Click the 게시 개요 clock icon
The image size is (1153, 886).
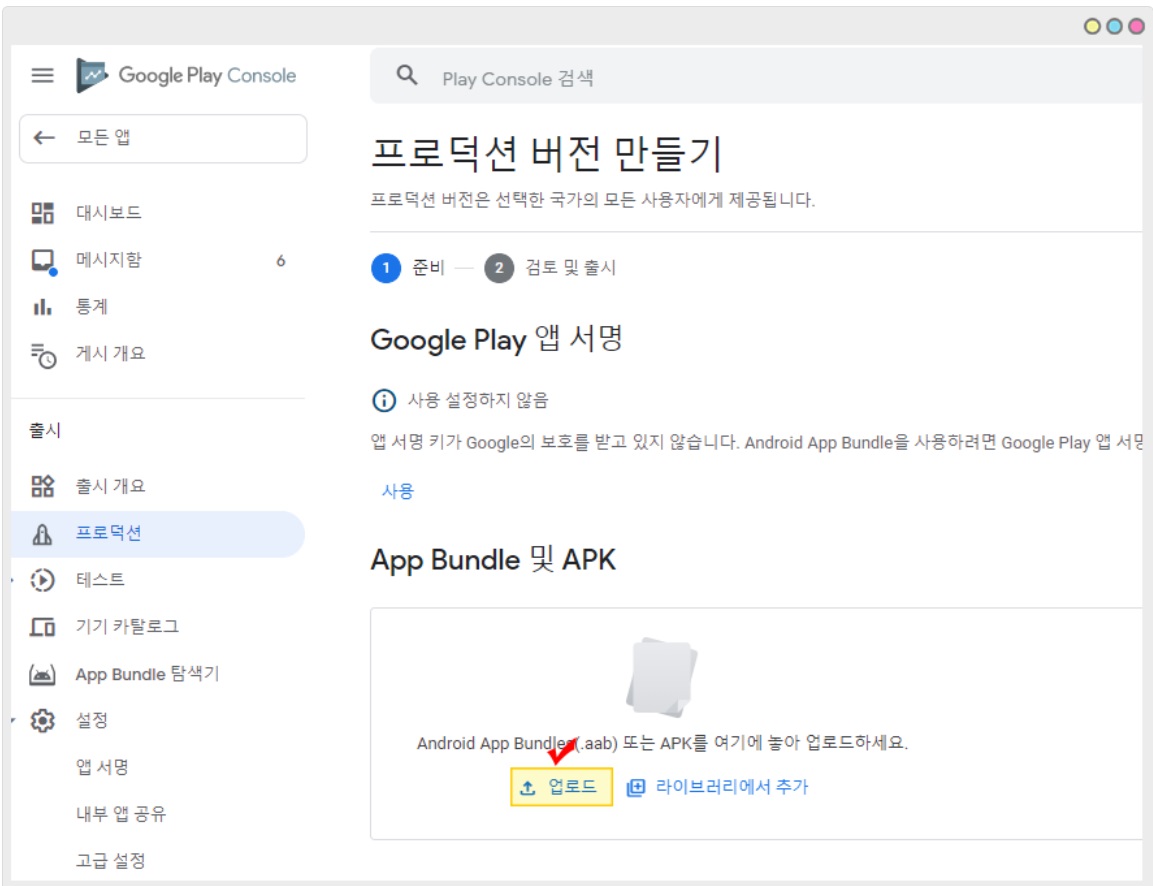(x=43, y=355)
